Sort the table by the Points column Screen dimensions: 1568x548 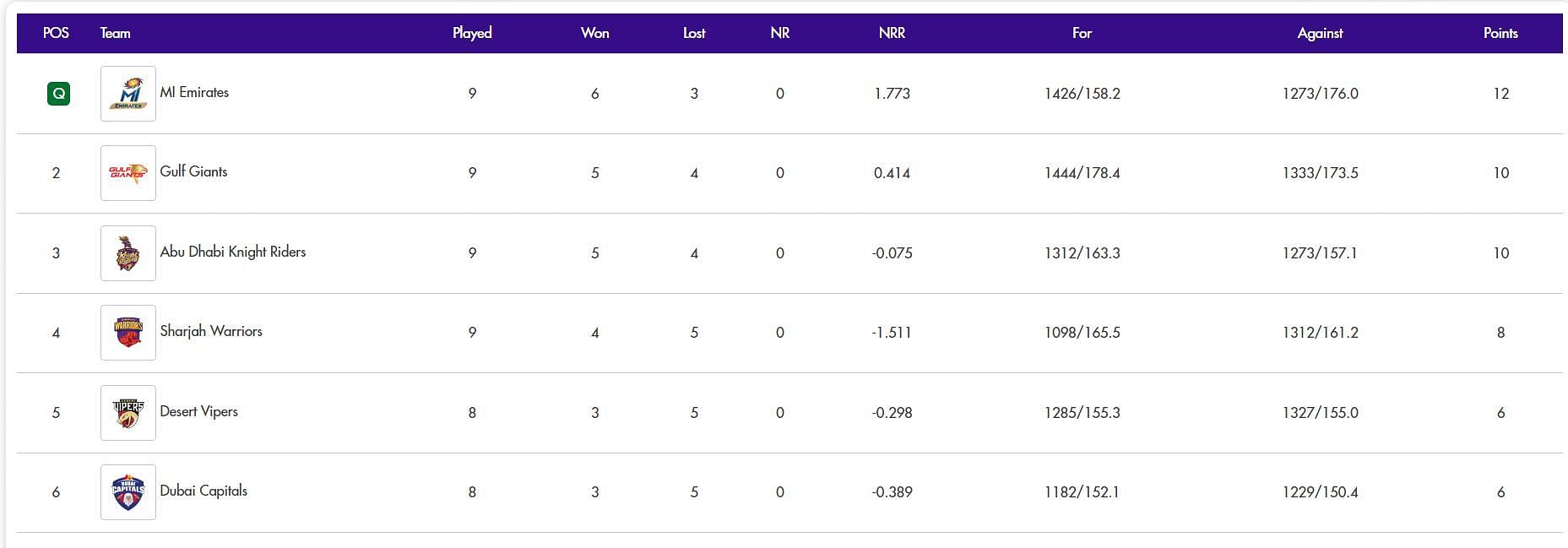(1500, 33)
